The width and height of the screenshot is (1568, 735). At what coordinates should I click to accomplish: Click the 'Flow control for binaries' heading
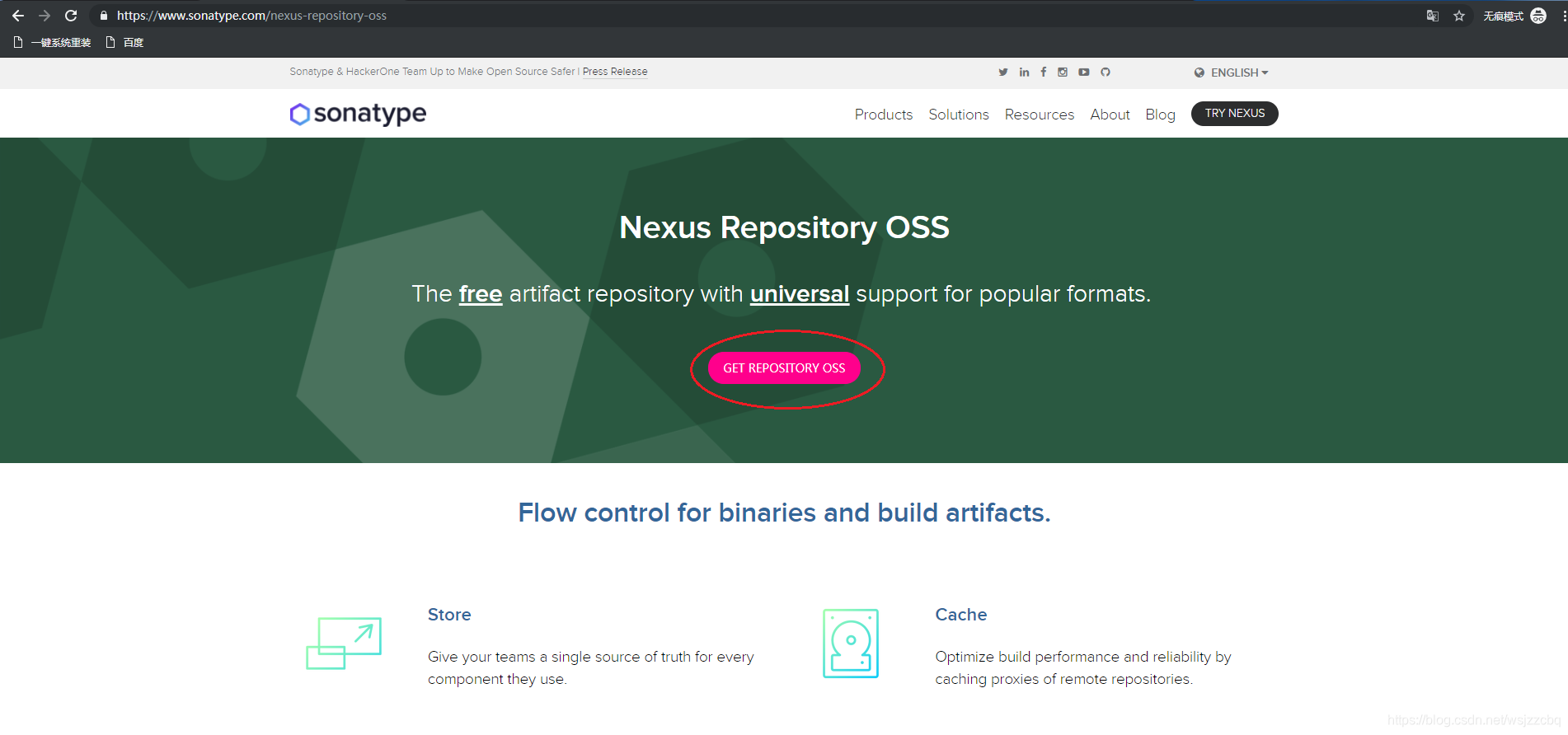(784, 513)
